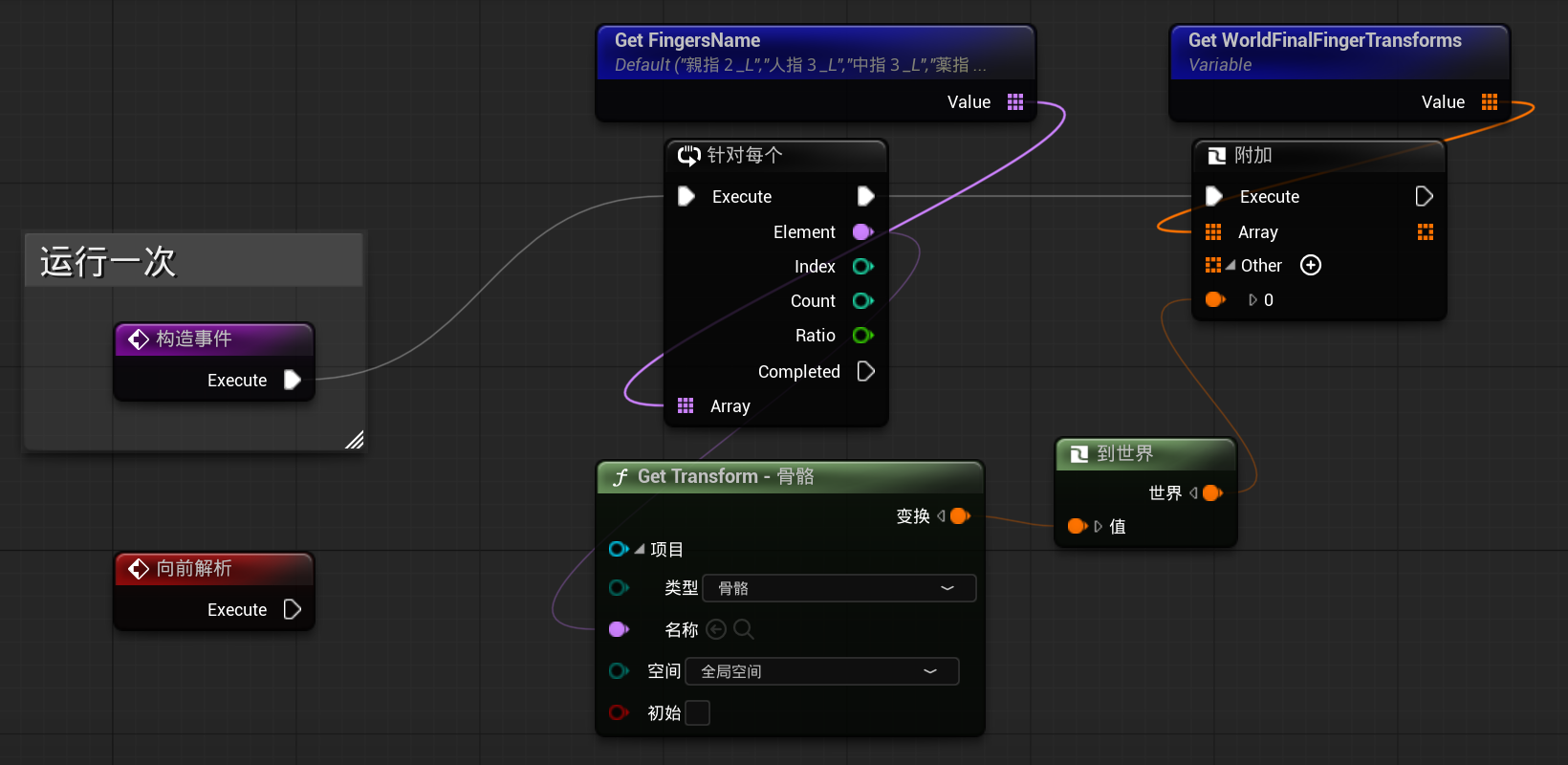Click the add pin plus icon beside Other

pyautogui.click(x=1311, y=266)
